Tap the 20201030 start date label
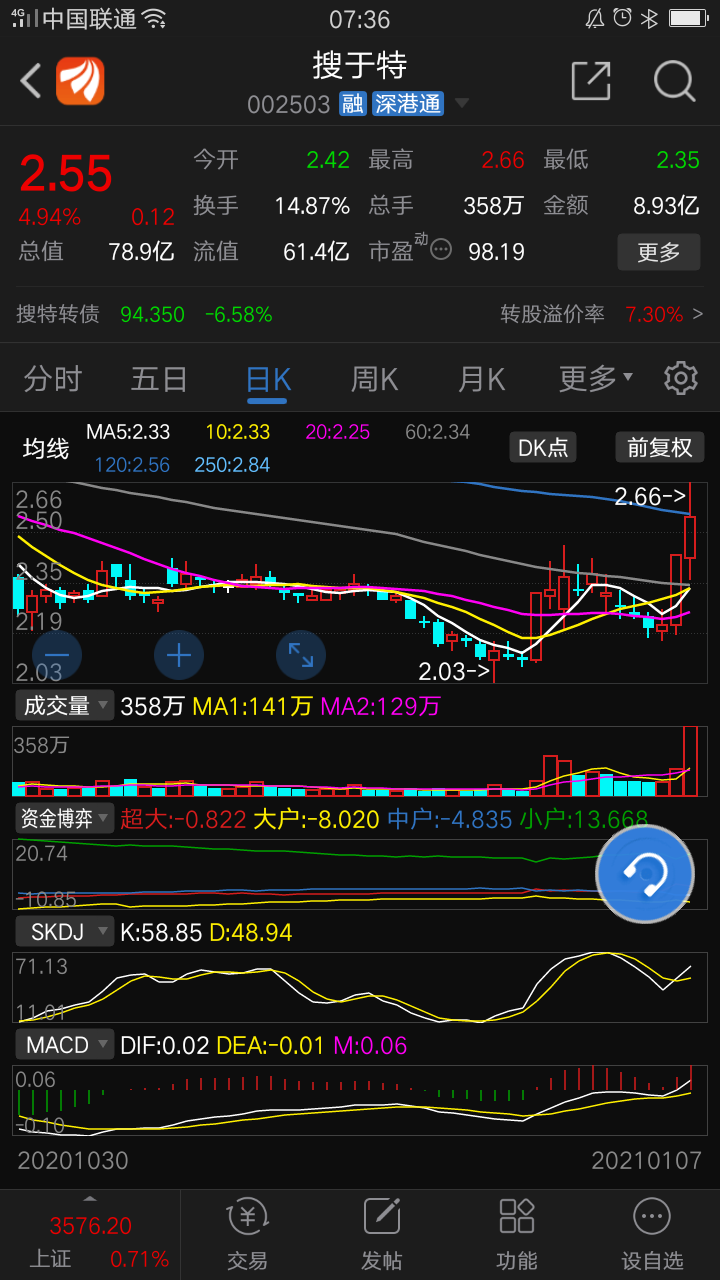Image resolution: width=720 pixels, height=1280 pixels. coord(73,1160)
